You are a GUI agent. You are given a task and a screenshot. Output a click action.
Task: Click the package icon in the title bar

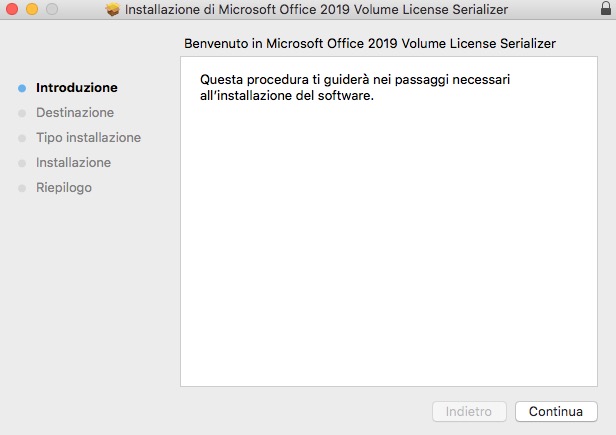(112, 10)
